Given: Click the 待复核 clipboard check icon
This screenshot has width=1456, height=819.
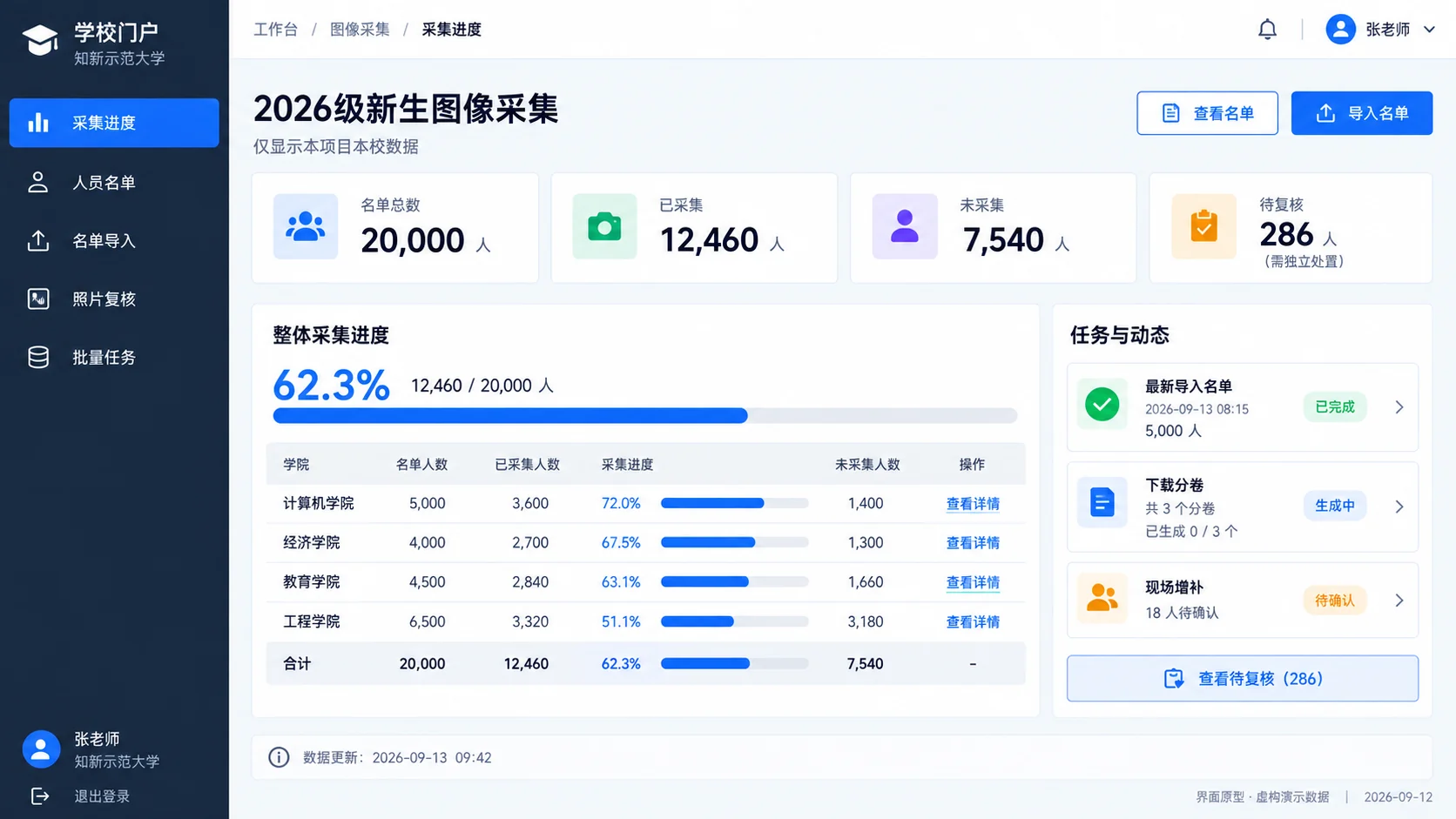Looking at the screenshot, I should point(1203,226).
